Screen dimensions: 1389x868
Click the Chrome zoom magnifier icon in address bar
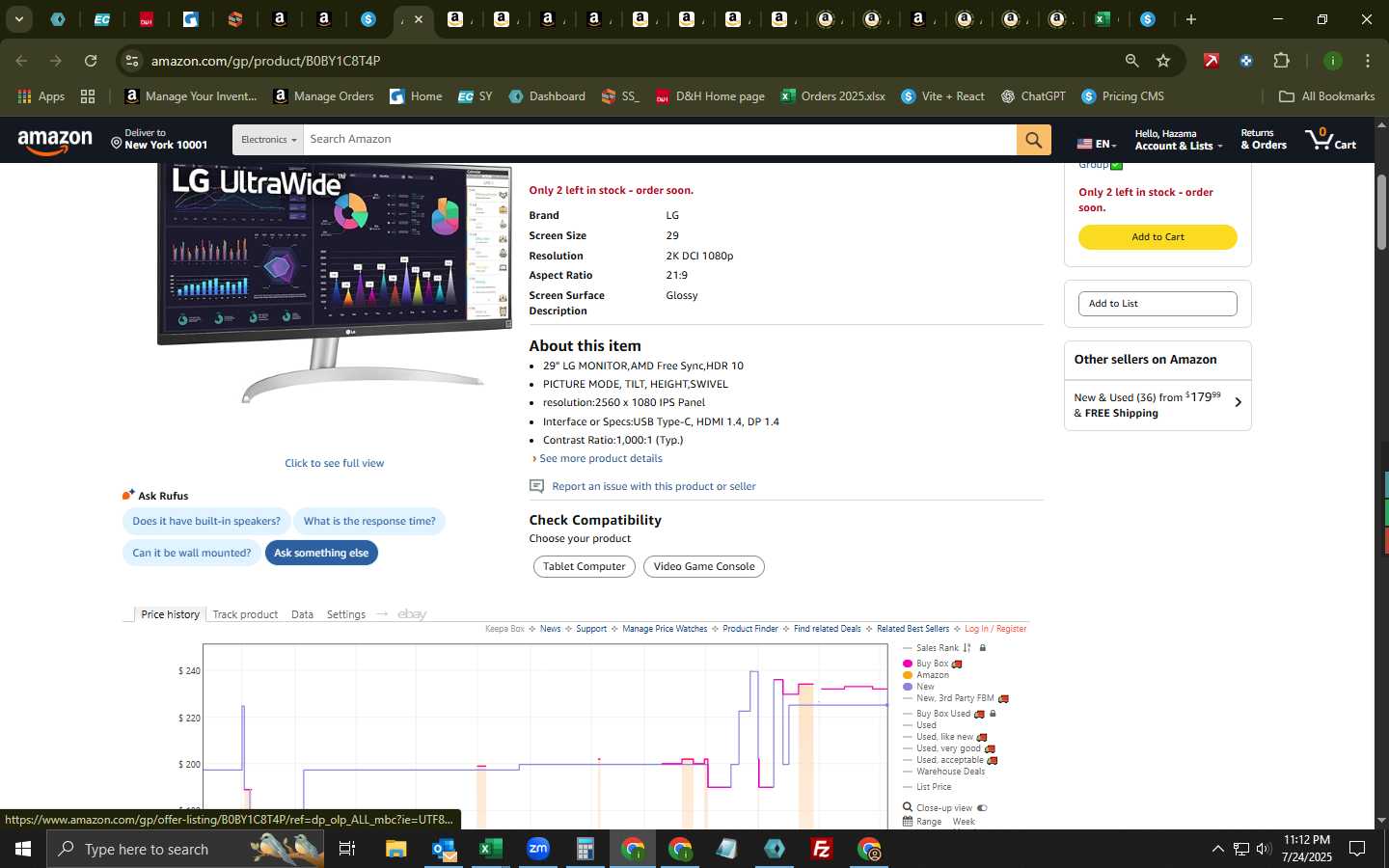[x=1131, y=61]
